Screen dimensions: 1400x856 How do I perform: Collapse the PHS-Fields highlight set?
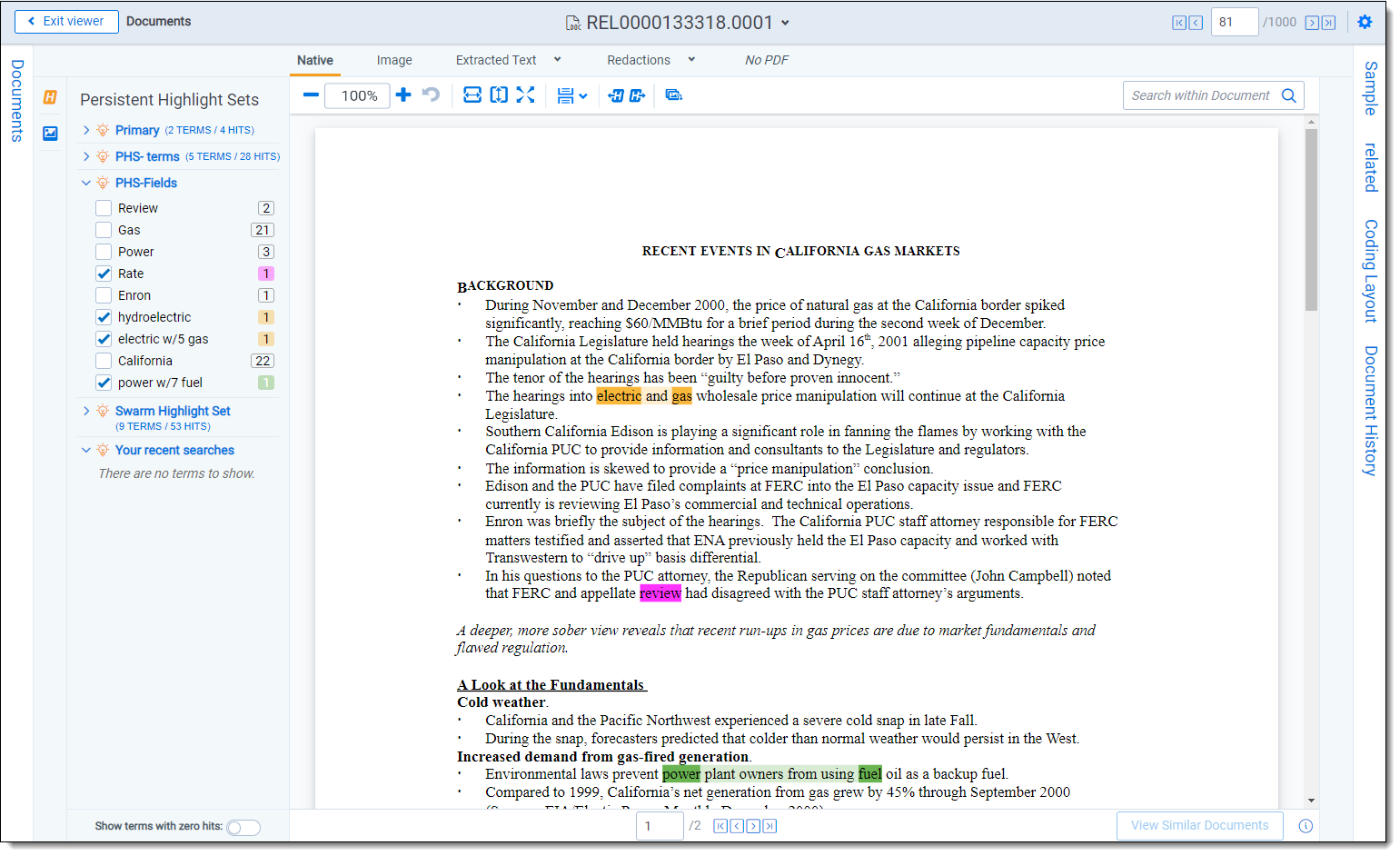(86, 183)
